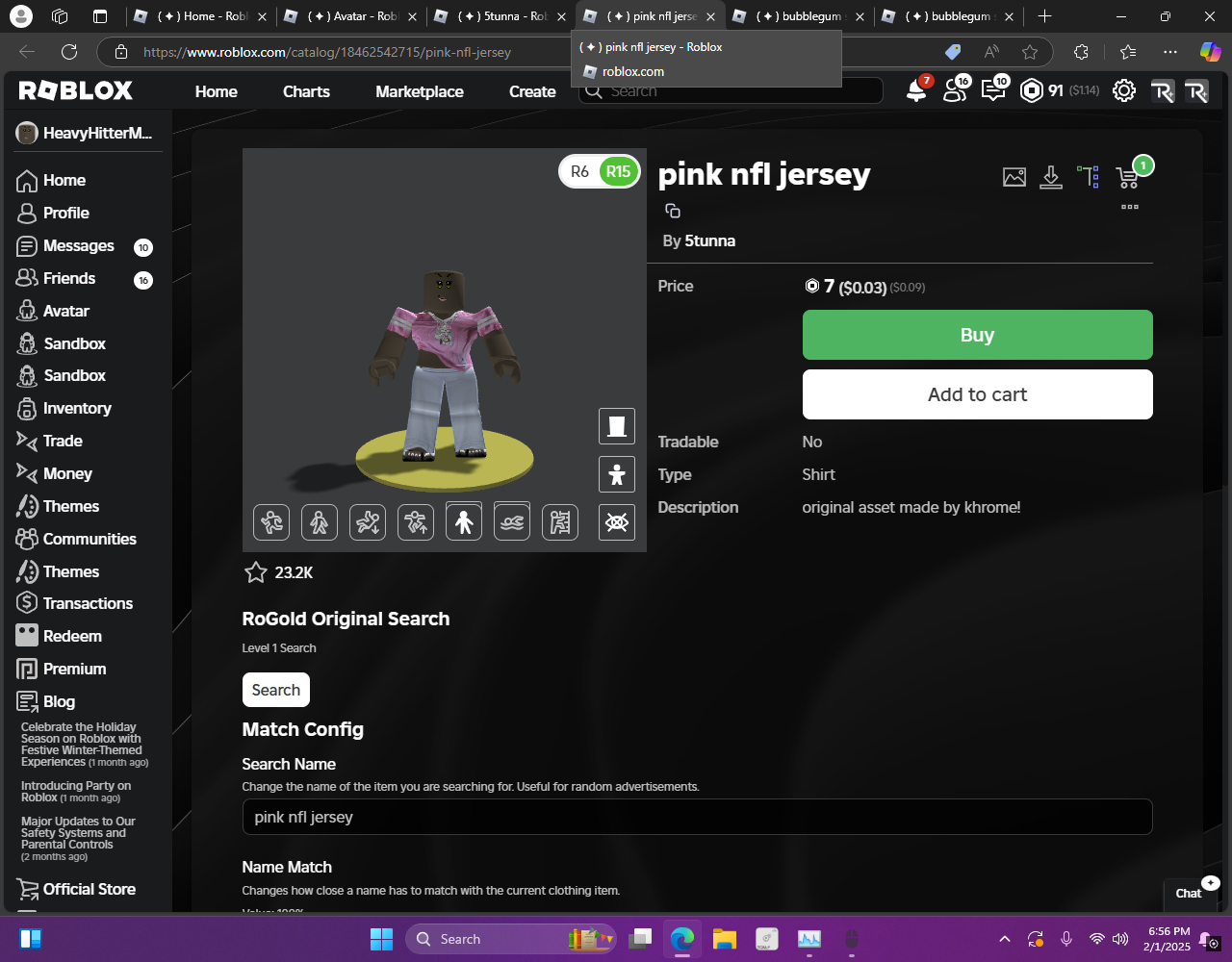Play the climb animation on avatar preview
Viewport: 1232px width, 962px height.
560,522
